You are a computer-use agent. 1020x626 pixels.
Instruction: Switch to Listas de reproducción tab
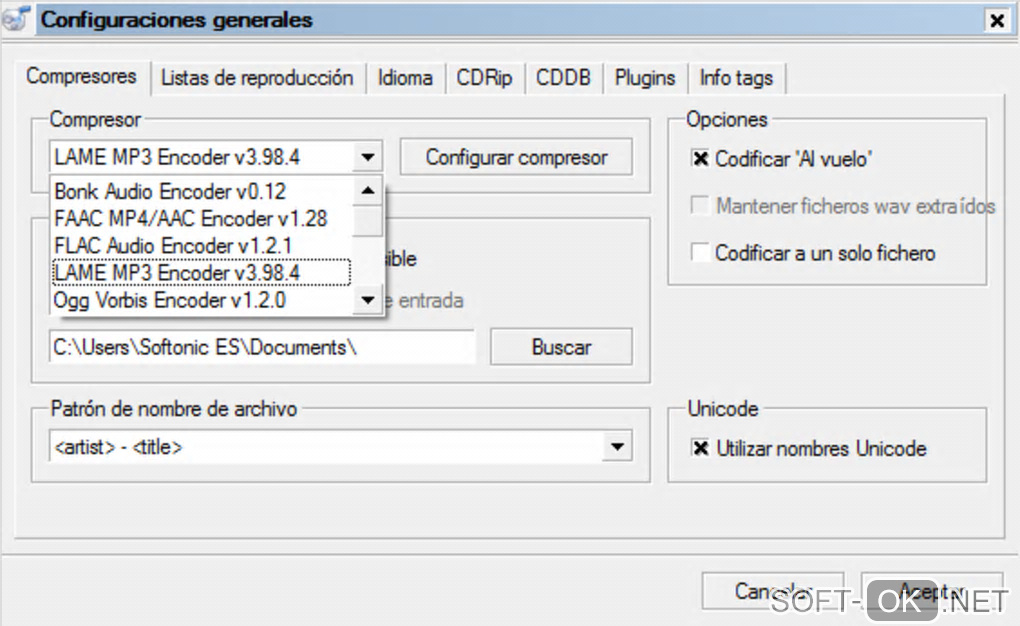(257, 78)
